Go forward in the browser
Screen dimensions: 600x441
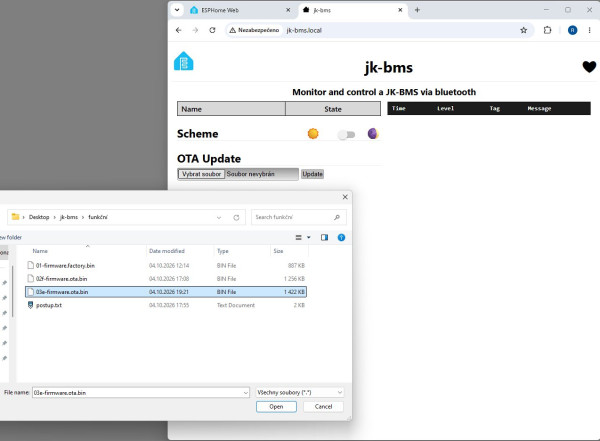pos(196,30)
